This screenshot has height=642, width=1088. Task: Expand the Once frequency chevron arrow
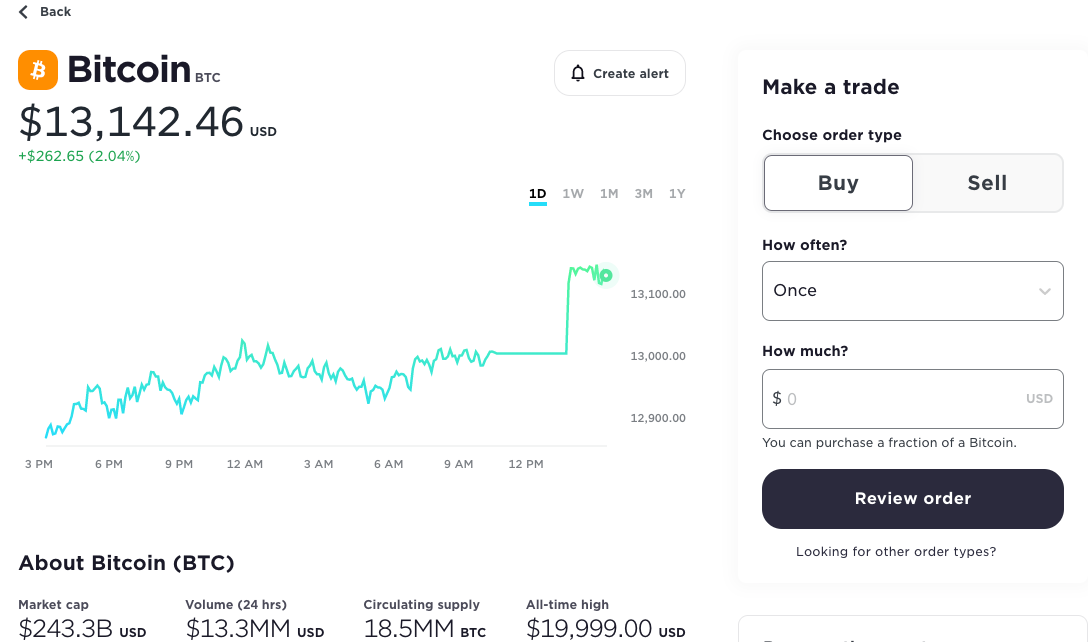(1044, 292)
